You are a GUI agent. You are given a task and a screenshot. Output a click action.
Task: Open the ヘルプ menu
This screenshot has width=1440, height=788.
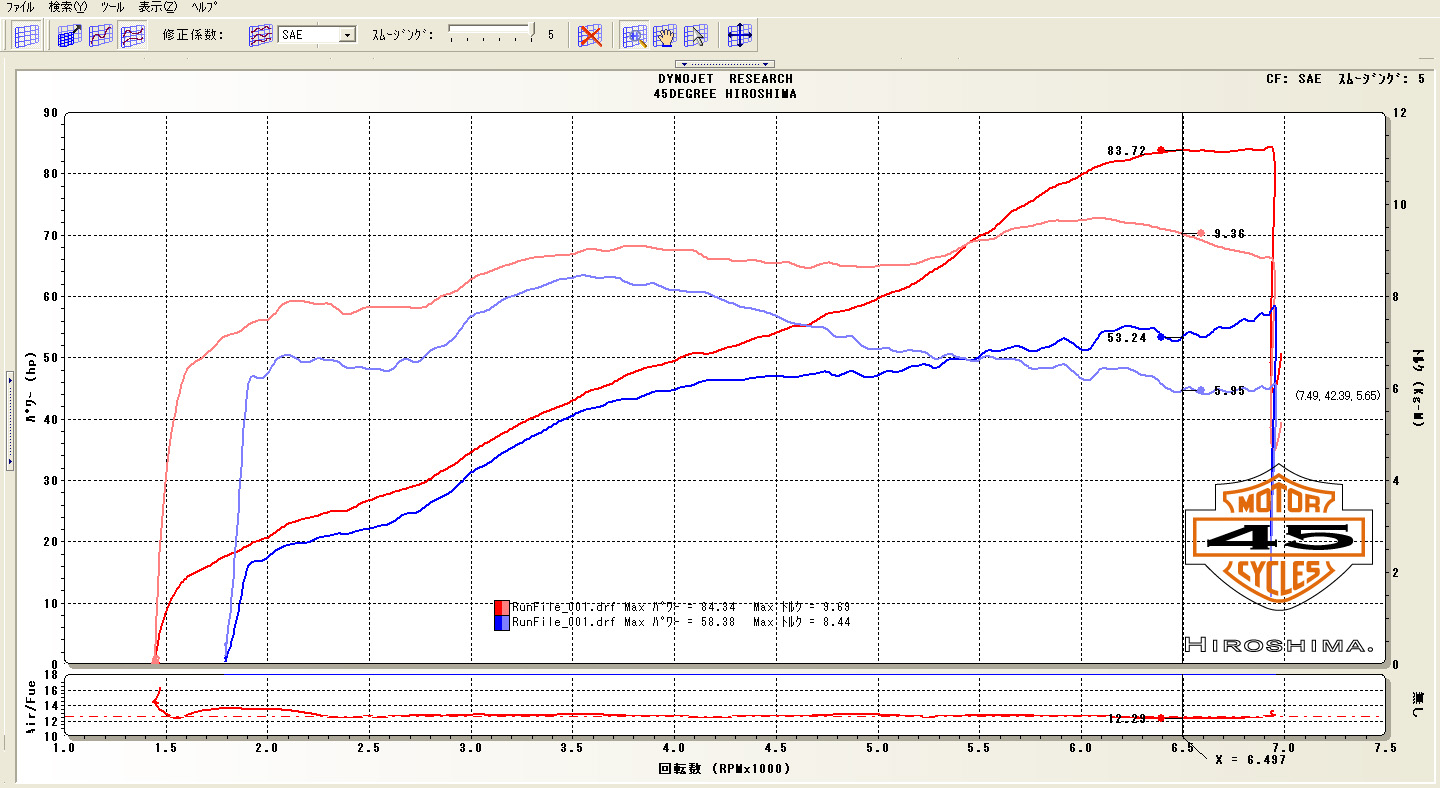click(204, 7)
